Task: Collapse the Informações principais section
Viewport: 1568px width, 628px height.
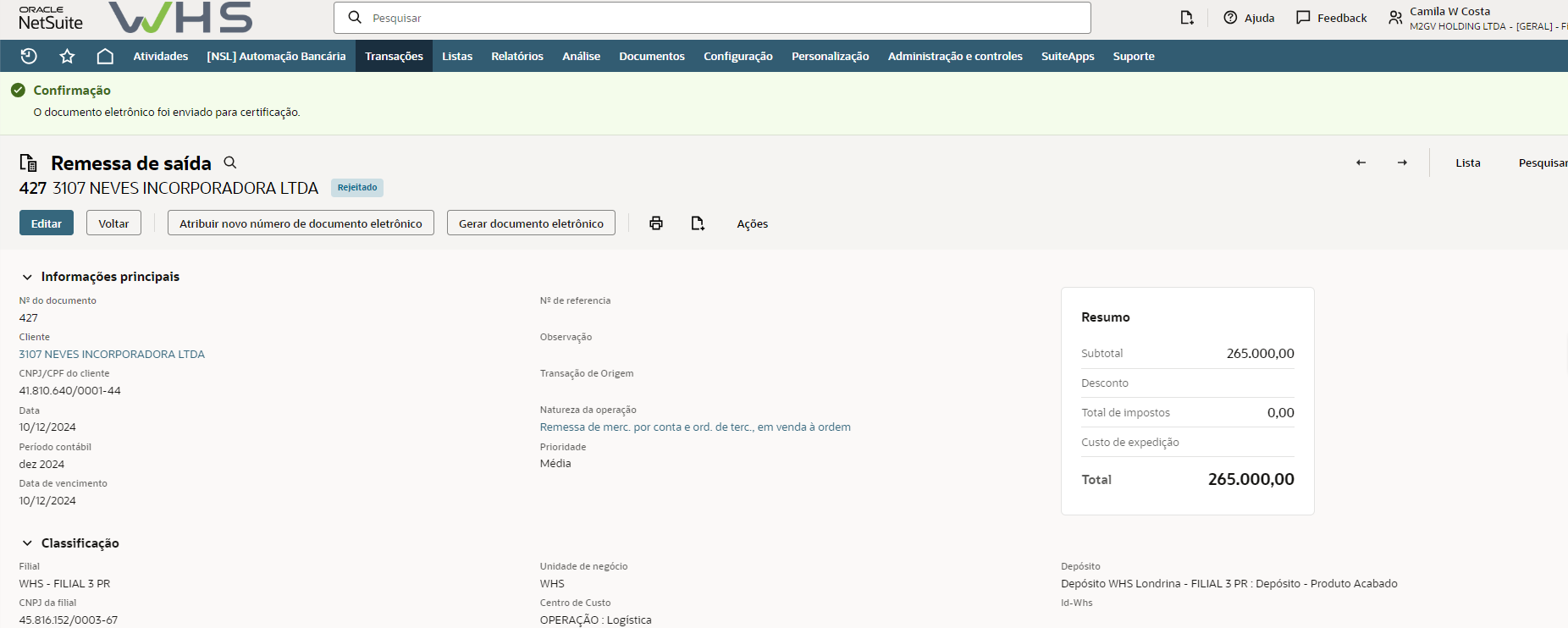Action: pos(27,277)
